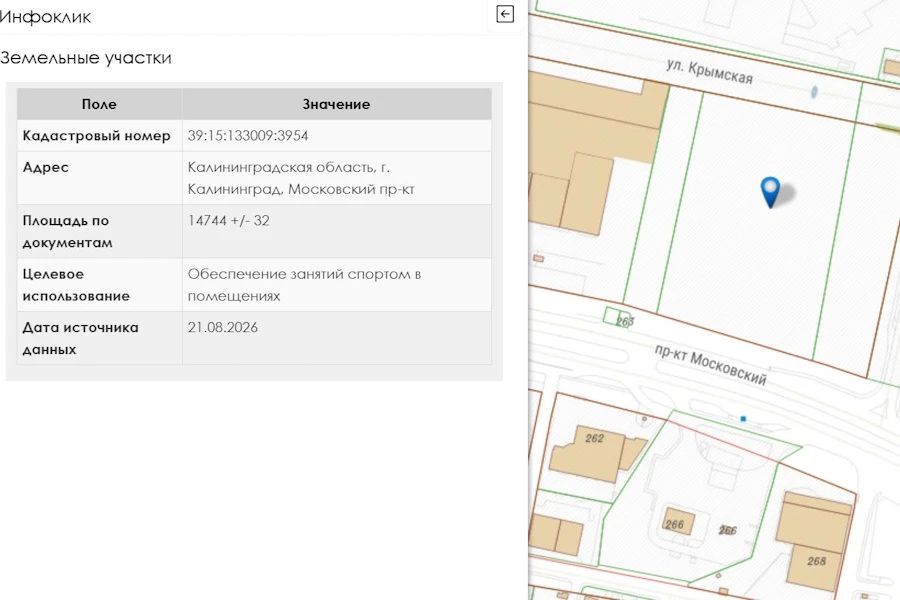
Task: Click the пр-кт Московский street label
Action: point(711,364)
